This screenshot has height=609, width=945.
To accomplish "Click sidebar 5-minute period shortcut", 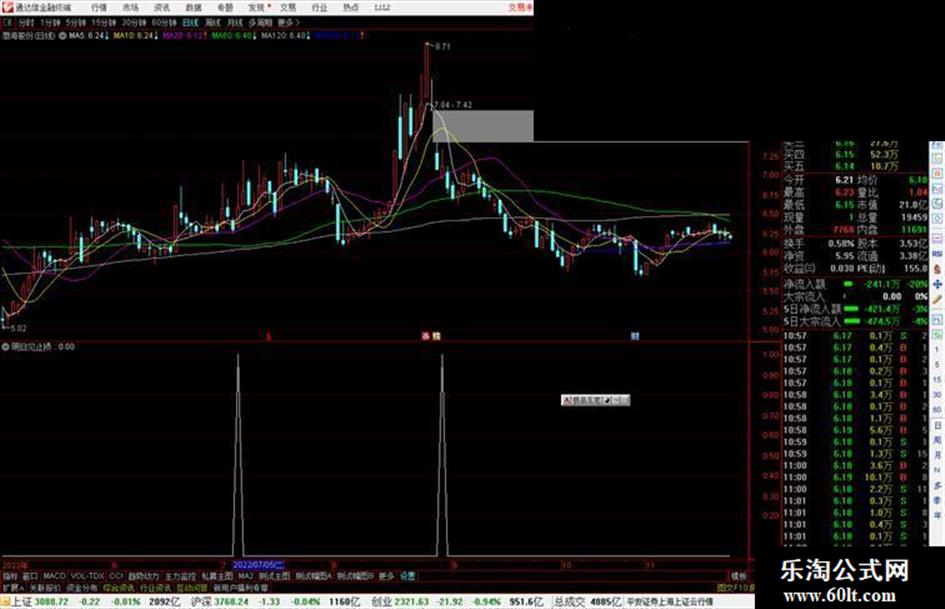I will pos(937,365).
